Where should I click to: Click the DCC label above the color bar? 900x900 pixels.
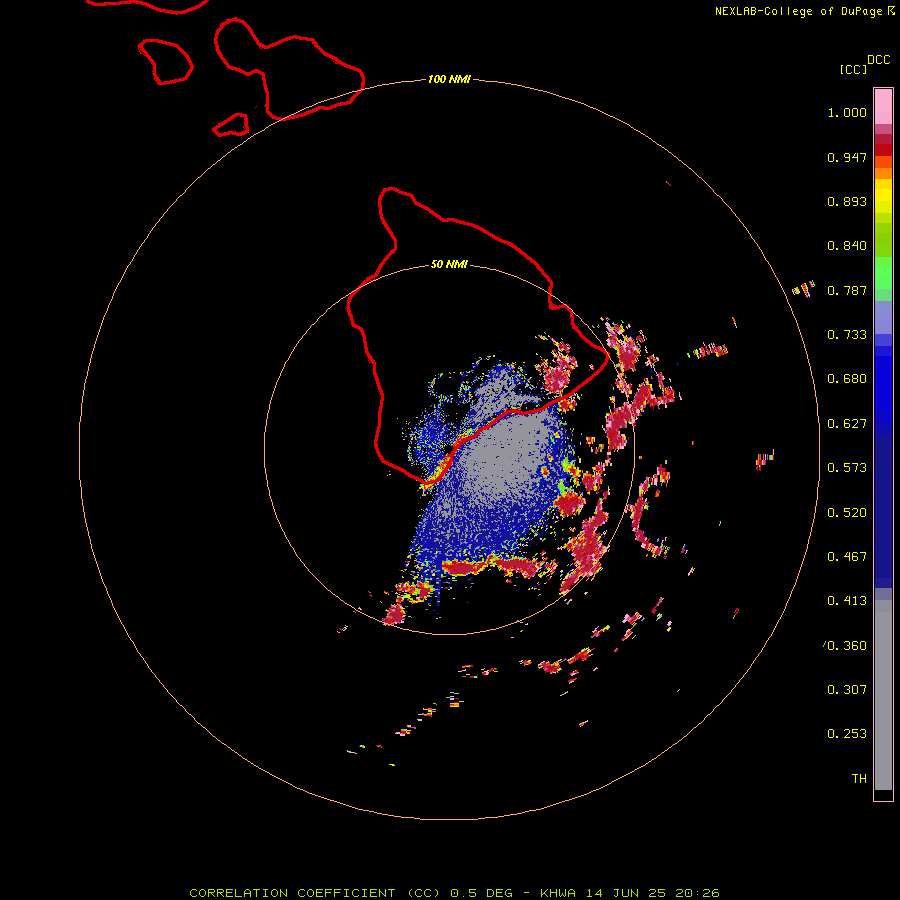878,60
